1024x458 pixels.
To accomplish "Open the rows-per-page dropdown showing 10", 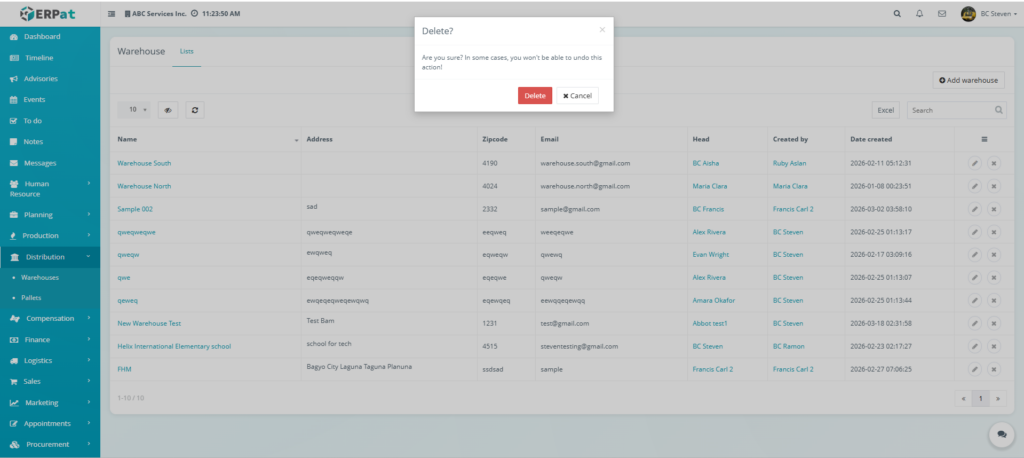I will 134,110.
